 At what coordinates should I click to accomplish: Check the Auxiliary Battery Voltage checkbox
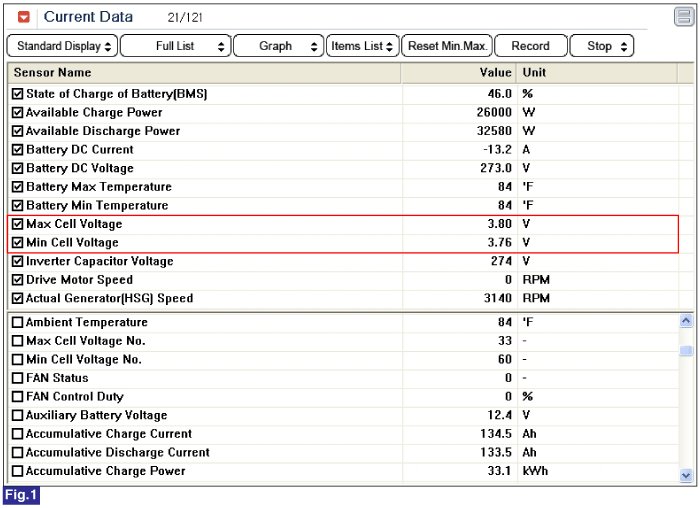[x=17, y=415]
